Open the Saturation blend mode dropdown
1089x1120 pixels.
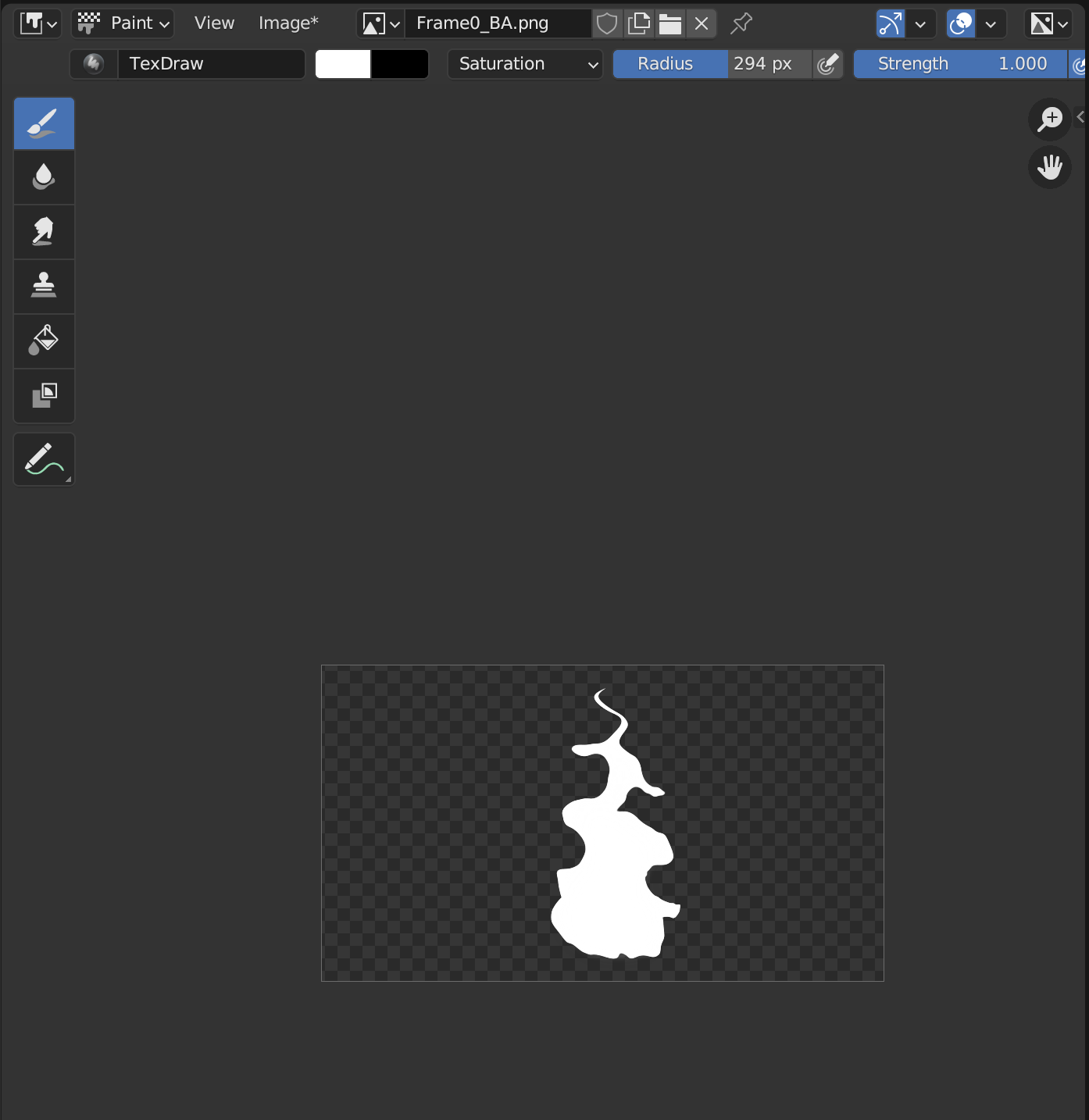pos(525,64)
